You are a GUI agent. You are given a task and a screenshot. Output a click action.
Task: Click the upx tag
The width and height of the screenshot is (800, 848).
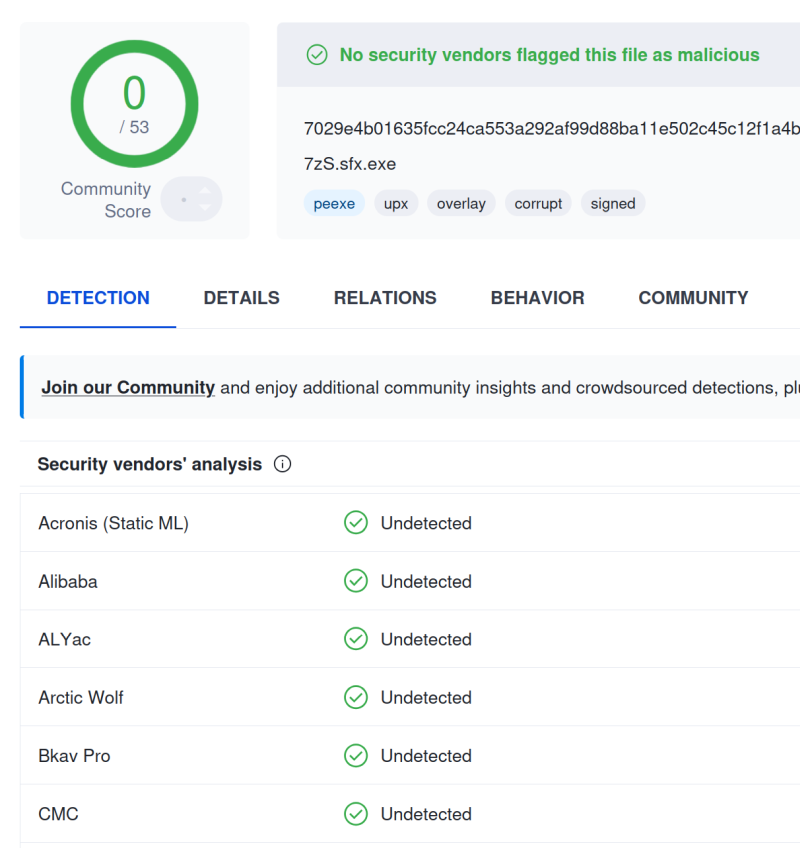tap(396, 203)
